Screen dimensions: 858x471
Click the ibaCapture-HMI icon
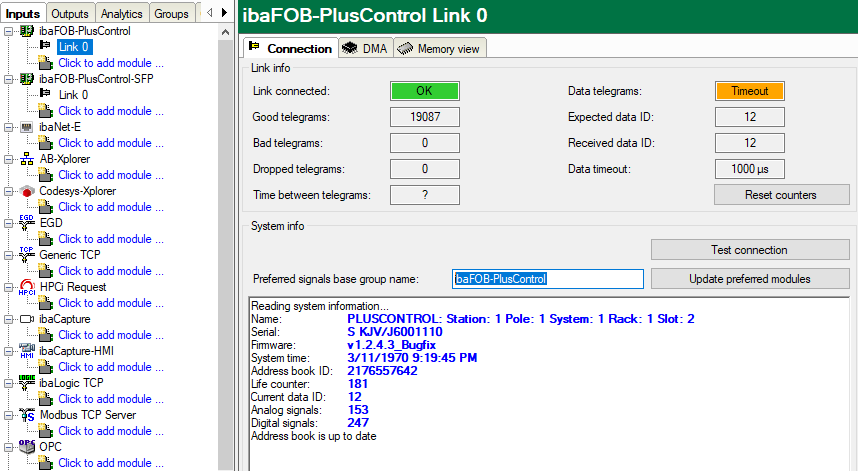click(27, 351)
